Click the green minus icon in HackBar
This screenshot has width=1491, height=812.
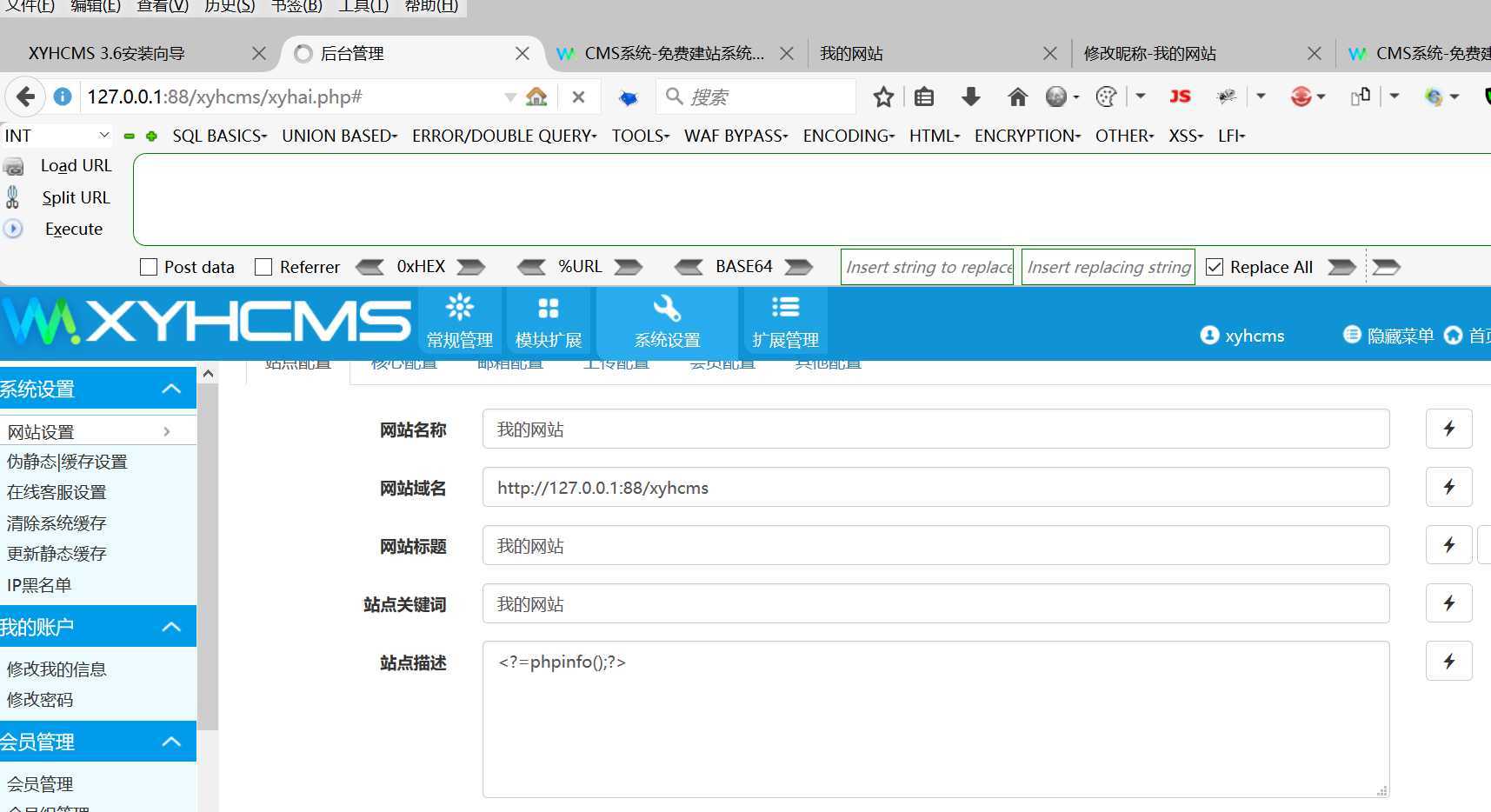[x=130, y=136]
